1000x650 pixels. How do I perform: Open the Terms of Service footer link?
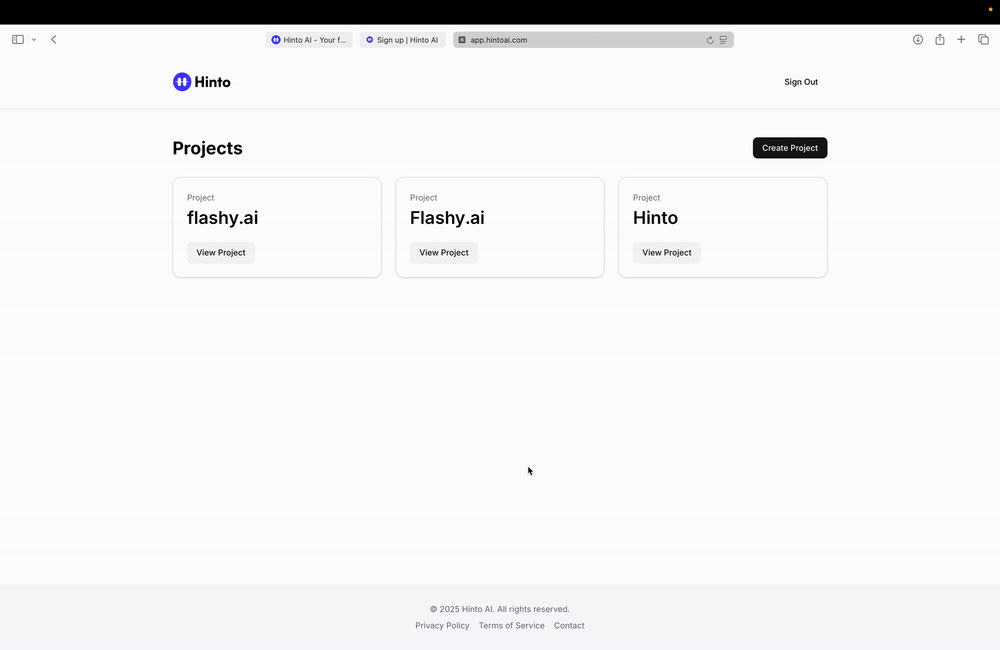[512, 626]
